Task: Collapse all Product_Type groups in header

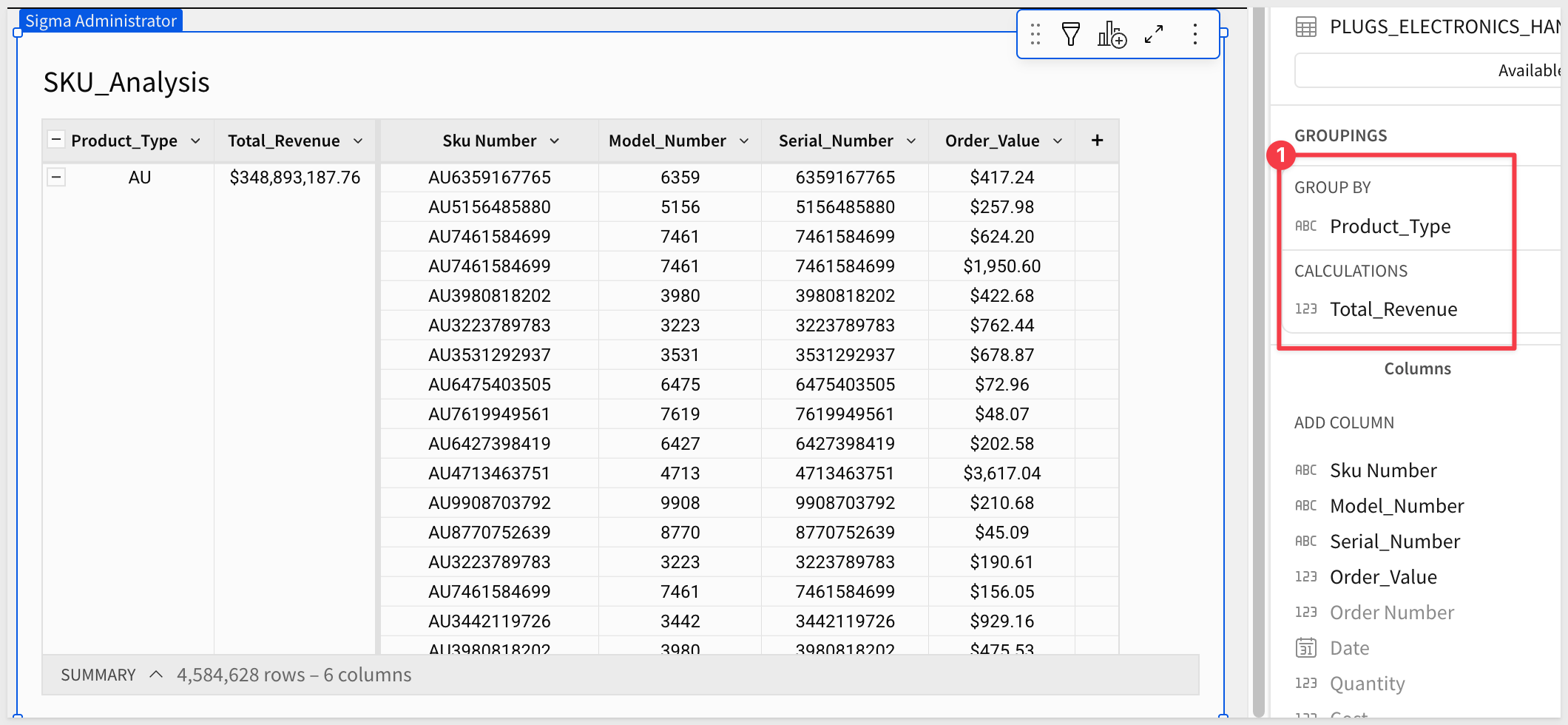Action: [56, 140]
